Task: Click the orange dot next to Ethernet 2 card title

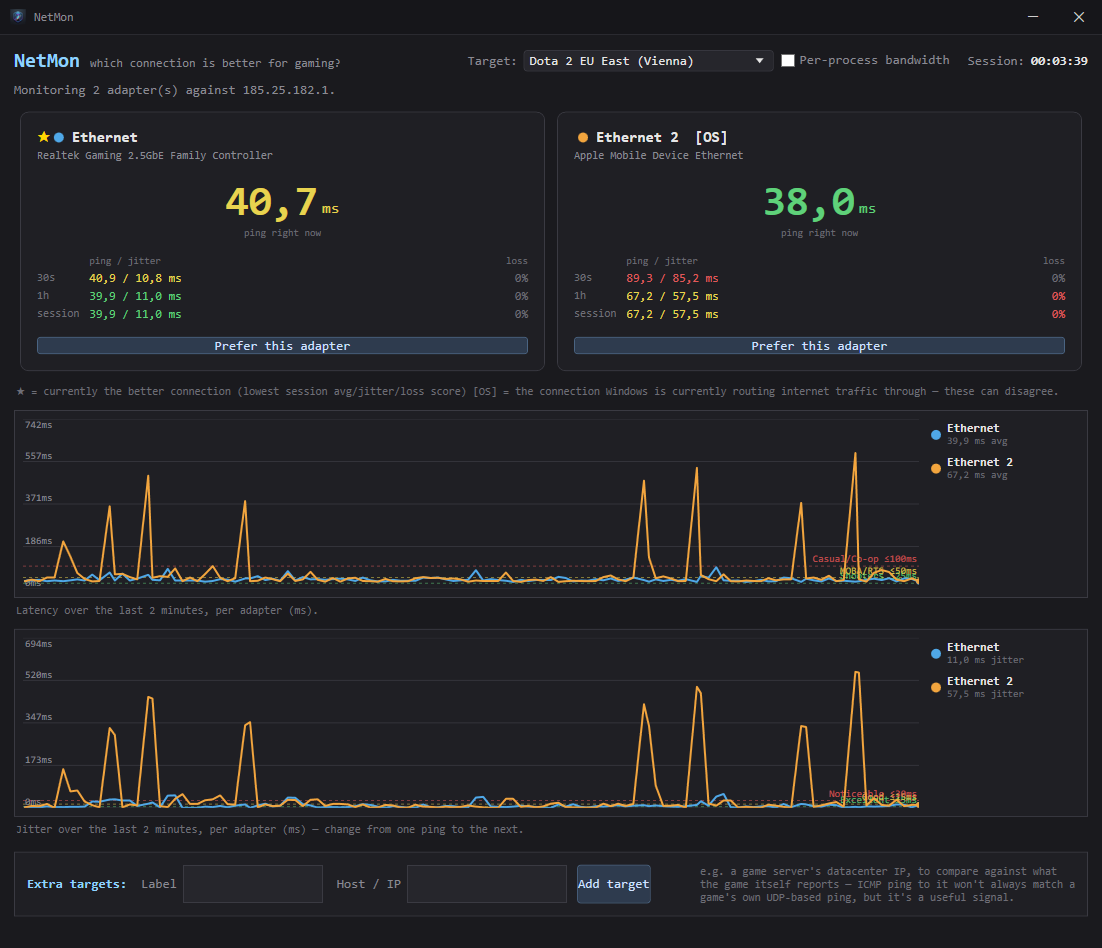Action: pyautogui.click(x=583, y=137)
